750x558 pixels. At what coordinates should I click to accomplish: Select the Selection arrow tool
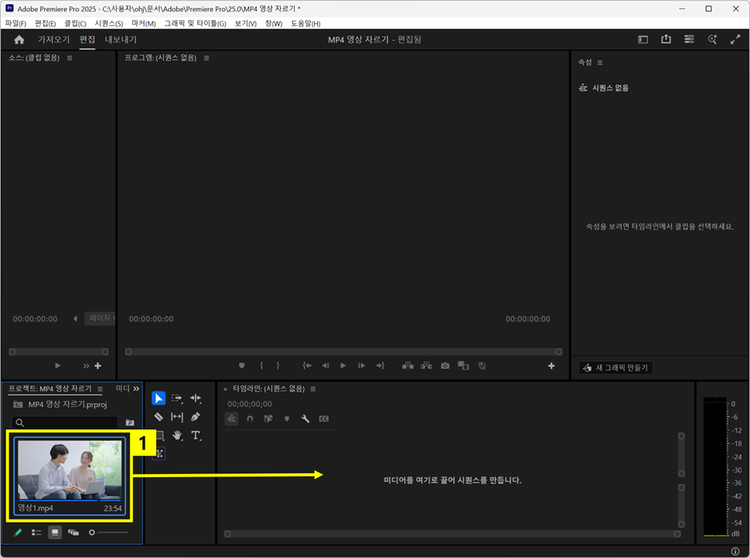[158, 398]
